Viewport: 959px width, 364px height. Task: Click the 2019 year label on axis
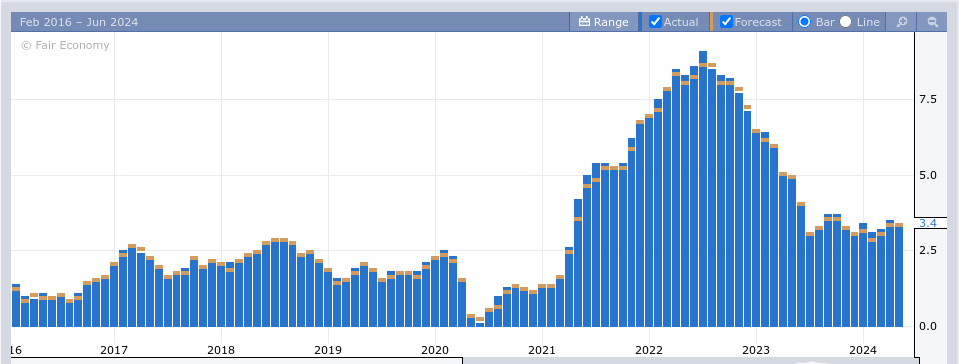coord(328,351)
